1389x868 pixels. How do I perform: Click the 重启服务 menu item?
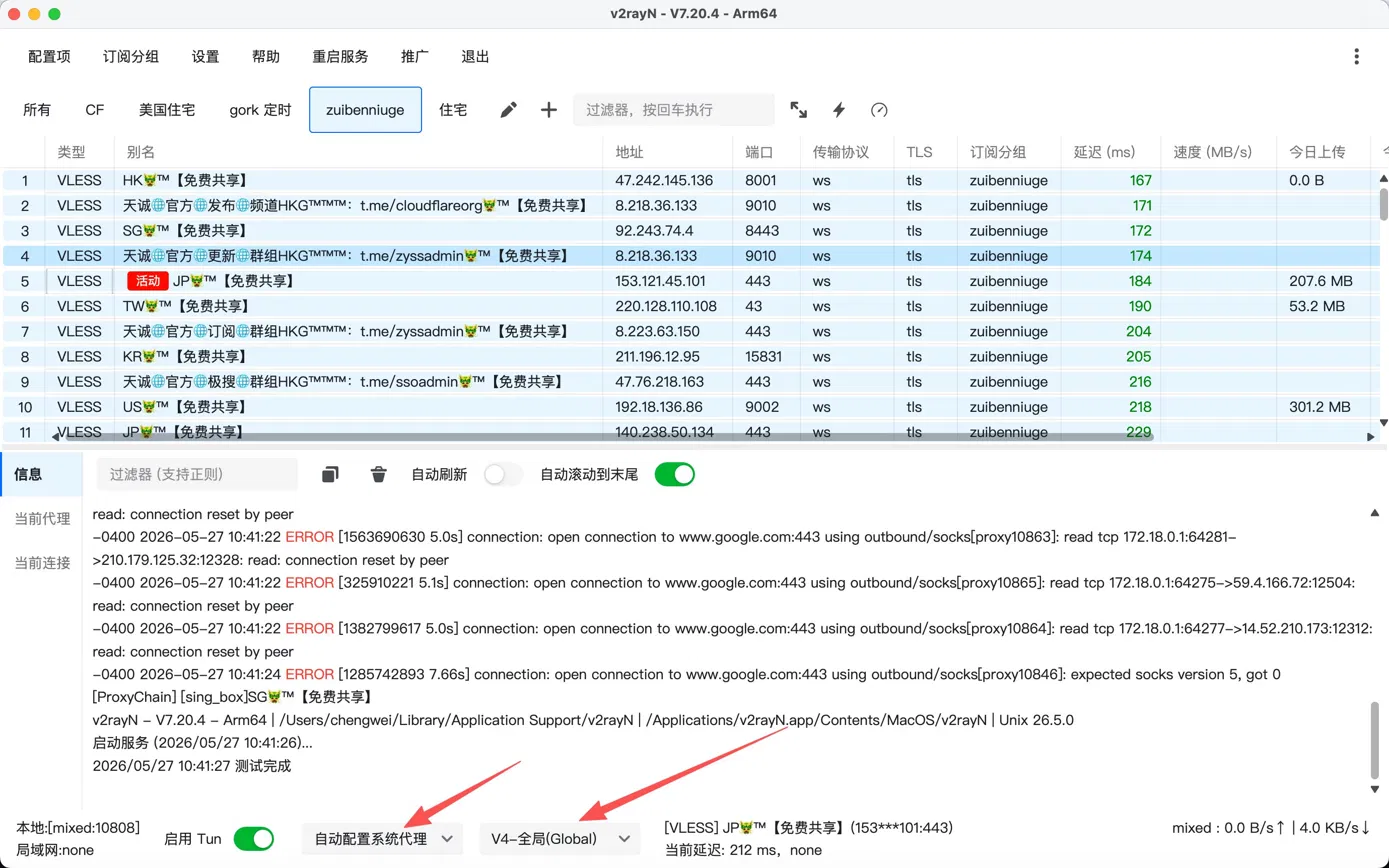[x=341, y=57]
